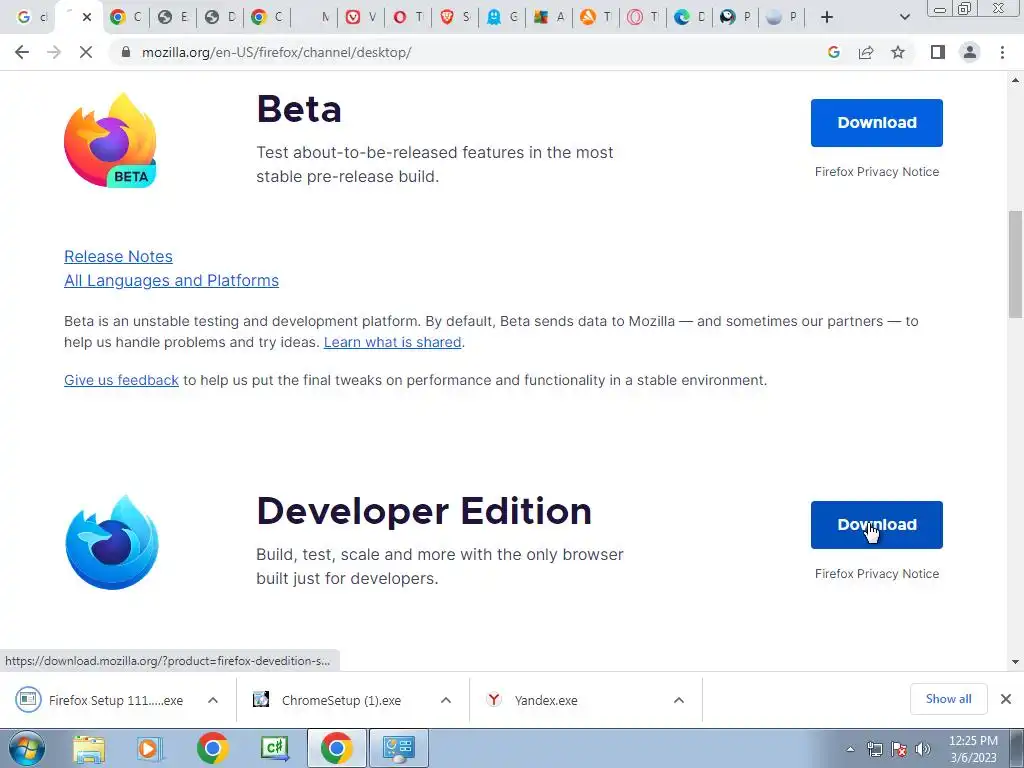Close the downloads bar
Screen dimensions: 1024x768
[1006, 699]
